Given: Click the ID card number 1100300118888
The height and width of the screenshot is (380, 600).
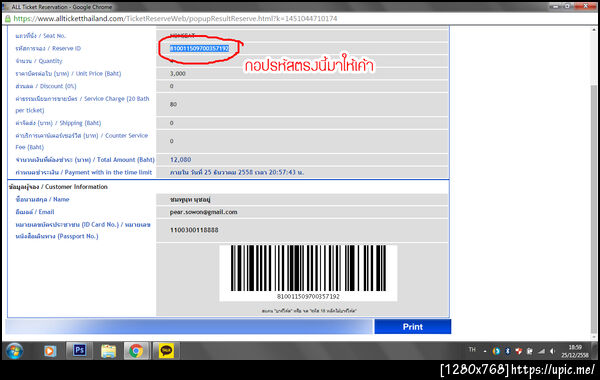Looking at the screenshot, I should coord(194,230).
